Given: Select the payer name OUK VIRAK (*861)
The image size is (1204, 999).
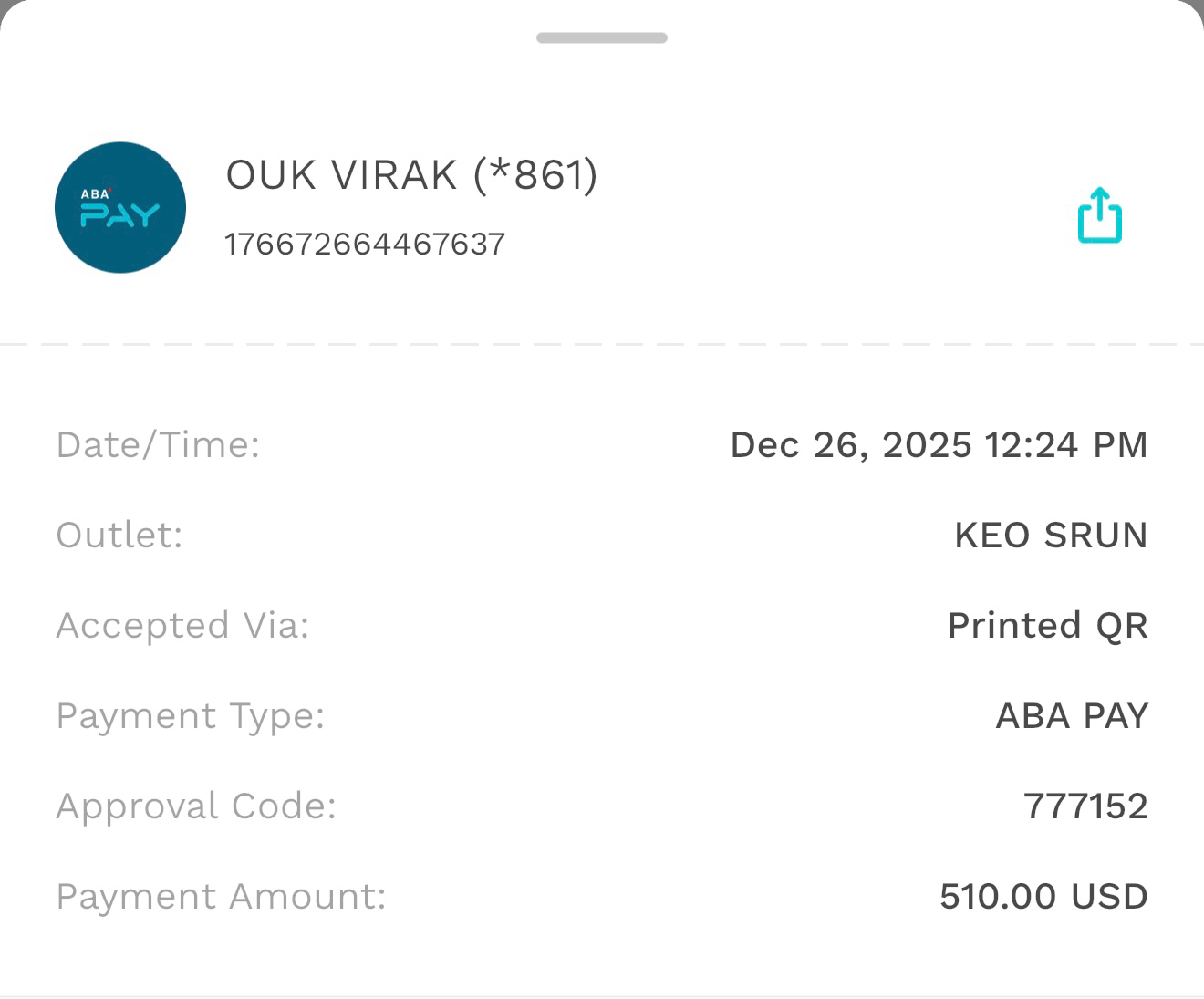Looking at the screenshot, I should [411, 174].
